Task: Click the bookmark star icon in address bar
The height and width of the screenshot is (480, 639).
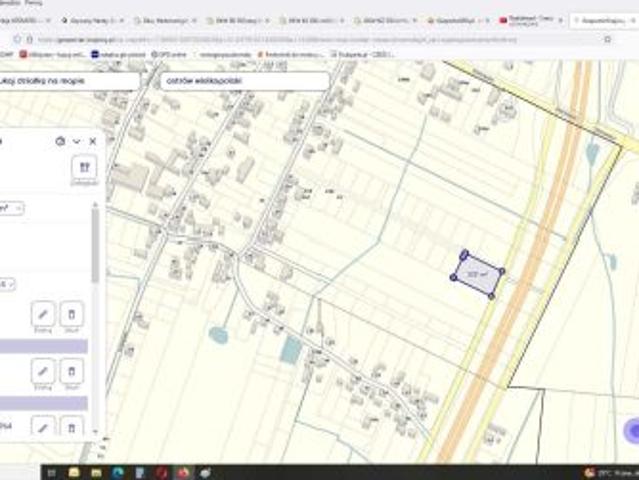Action: [x=608, y=39]
